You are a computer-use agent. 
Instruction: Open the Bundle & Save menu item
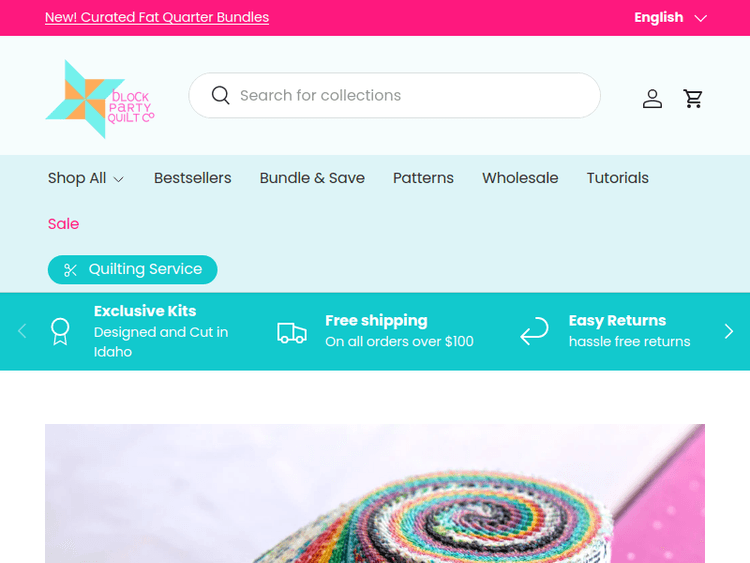click(x=312, y=178)
